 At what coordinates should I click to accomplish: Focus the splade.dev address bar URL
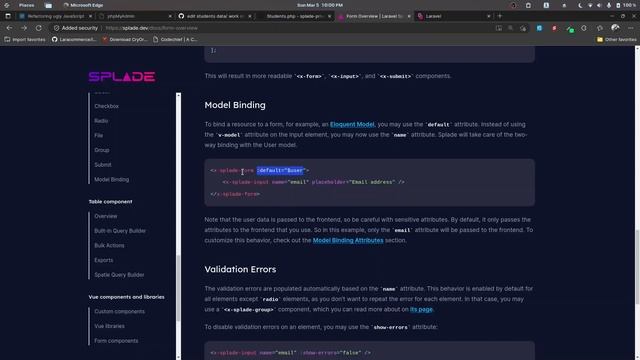click(151, 28)
